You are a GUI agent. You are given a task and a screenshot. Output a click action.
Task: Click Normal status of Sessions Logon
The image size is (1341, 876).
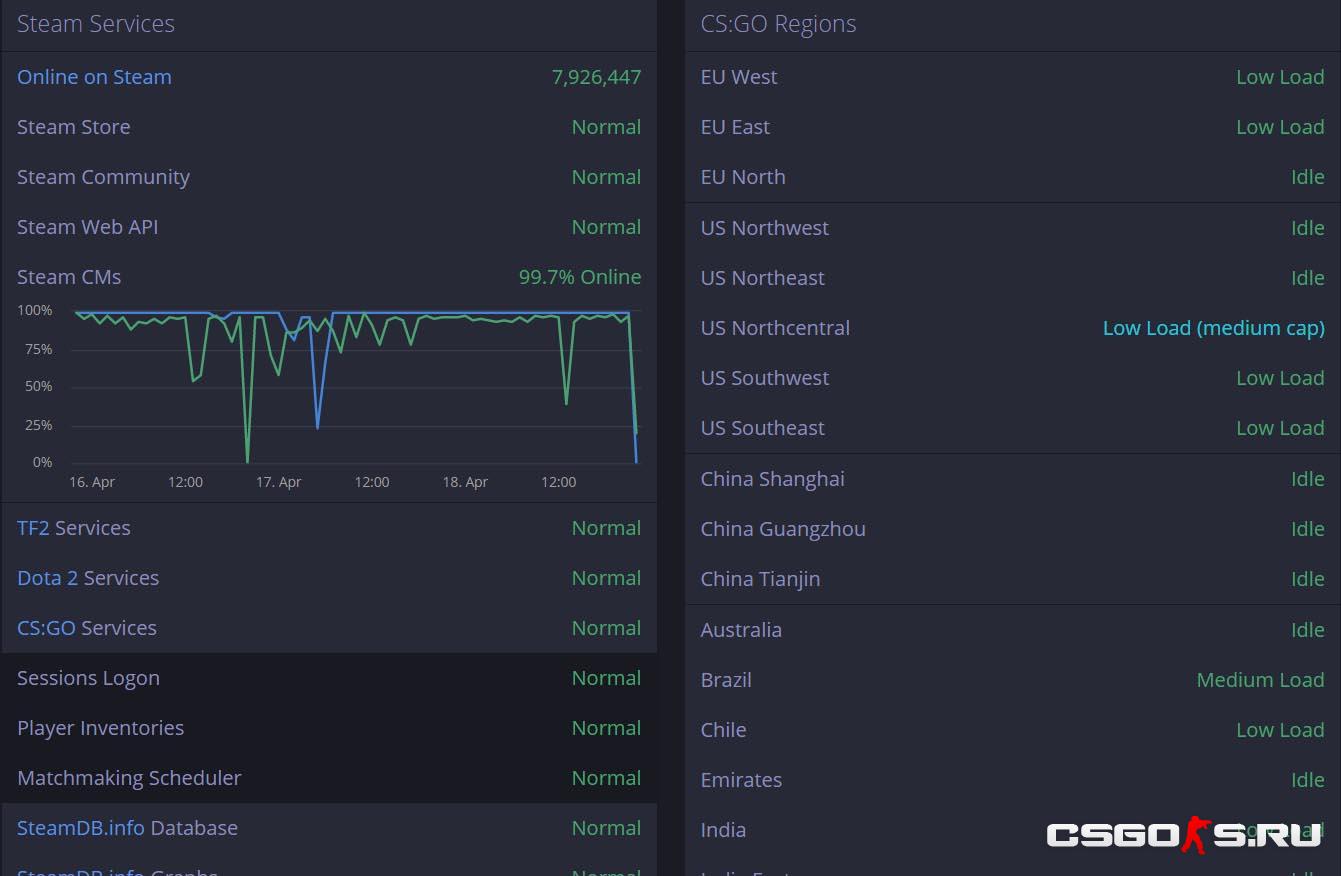[x=606, y=678]
